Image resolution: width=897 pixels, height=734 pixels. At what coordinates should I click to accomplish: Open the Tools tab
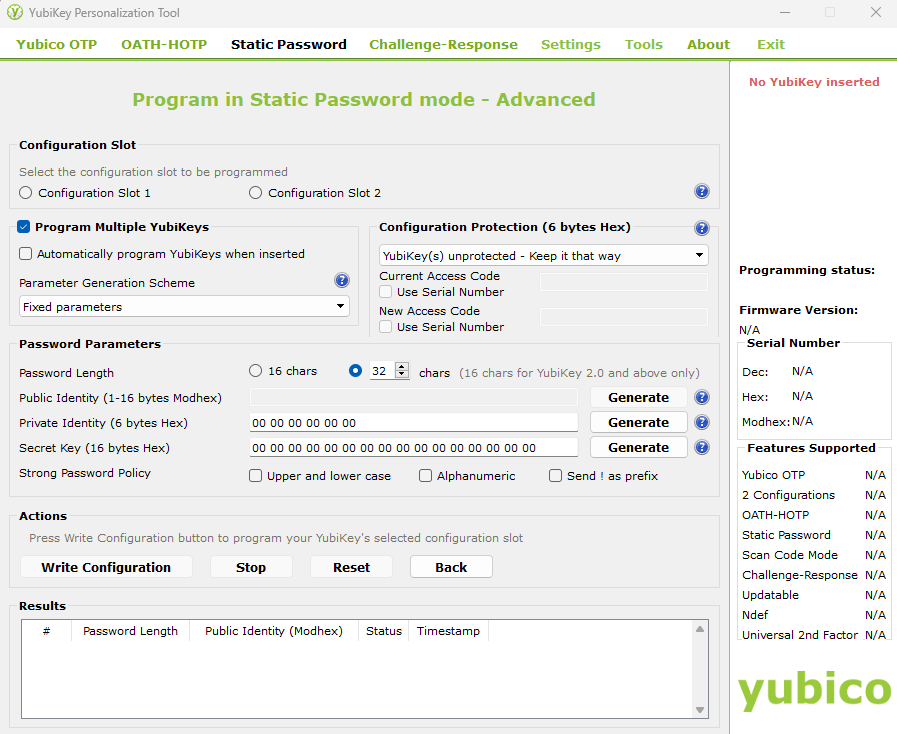point(644,45)
